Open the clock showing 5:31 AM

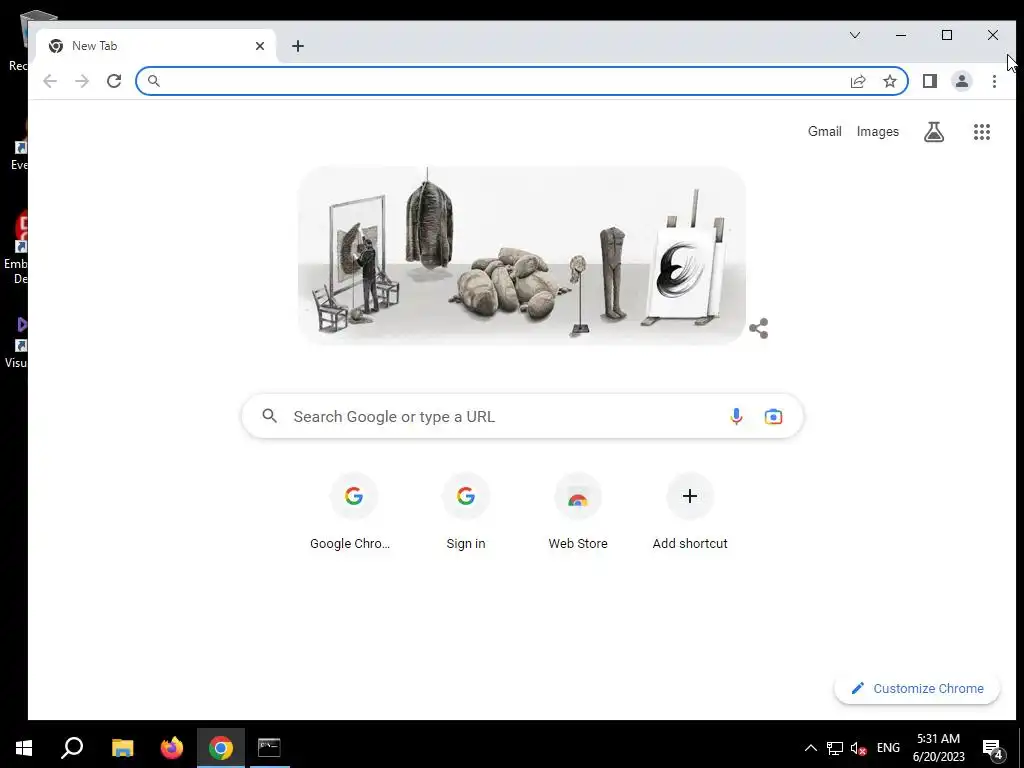(938, 748)
